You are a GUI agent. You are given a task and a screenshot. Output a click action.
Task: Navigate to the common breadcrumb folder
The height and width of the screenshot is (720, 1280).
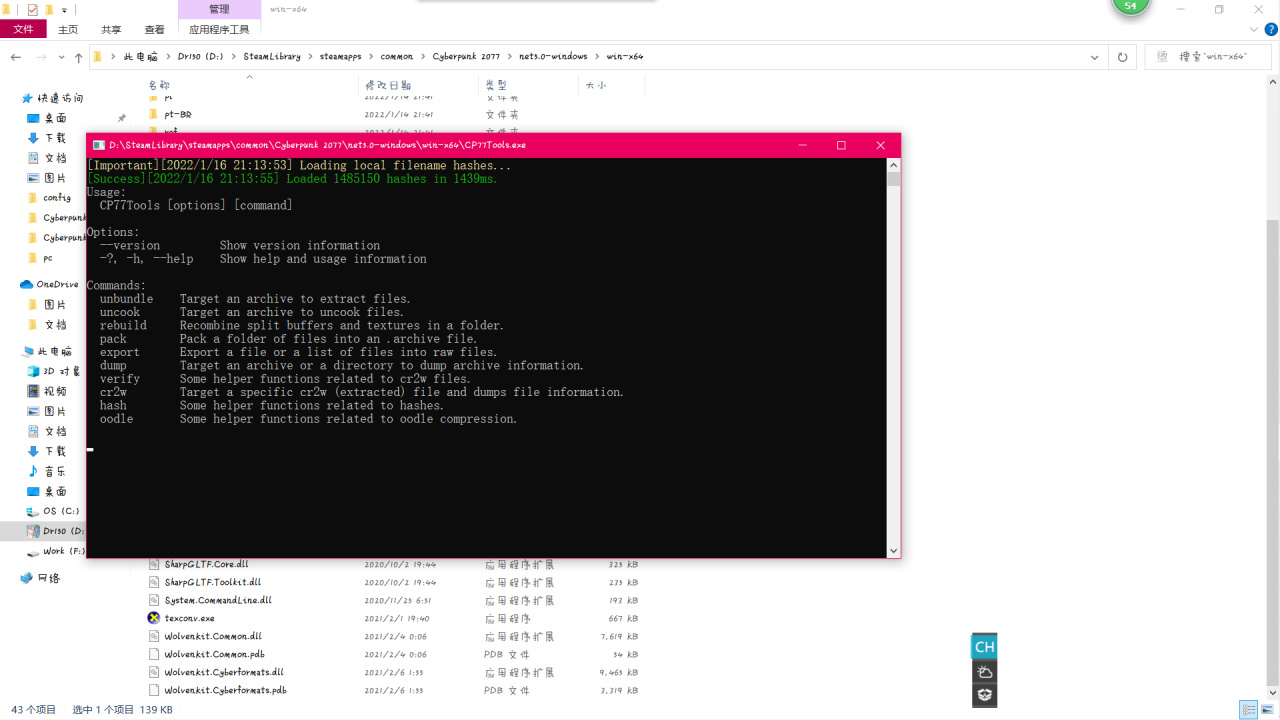[x=397, y=57]
